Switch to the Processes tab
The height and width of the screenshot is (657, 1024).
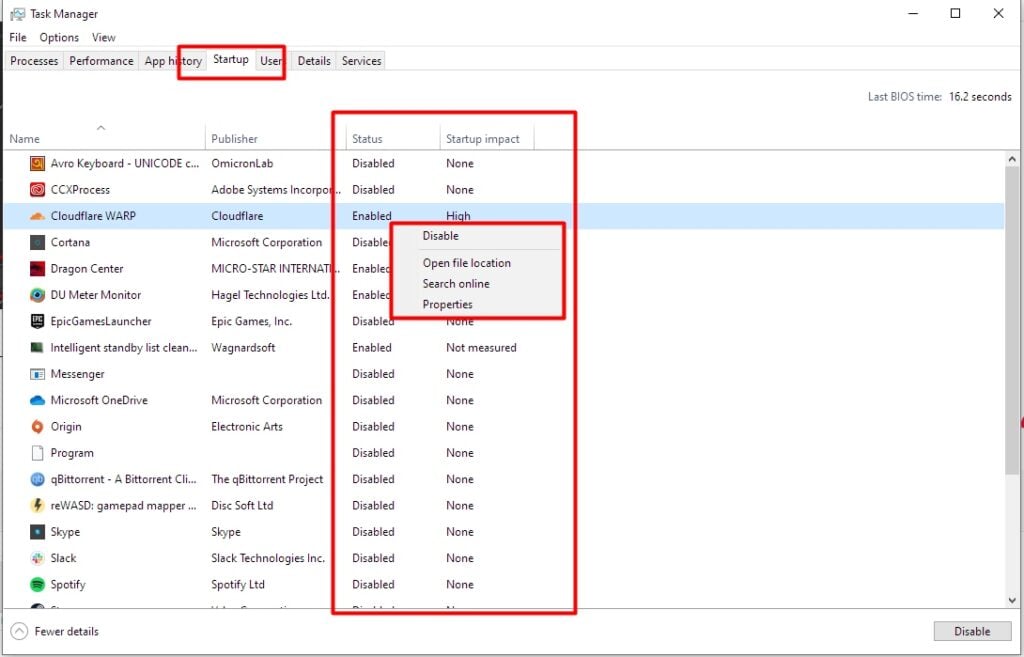[34, 61]
